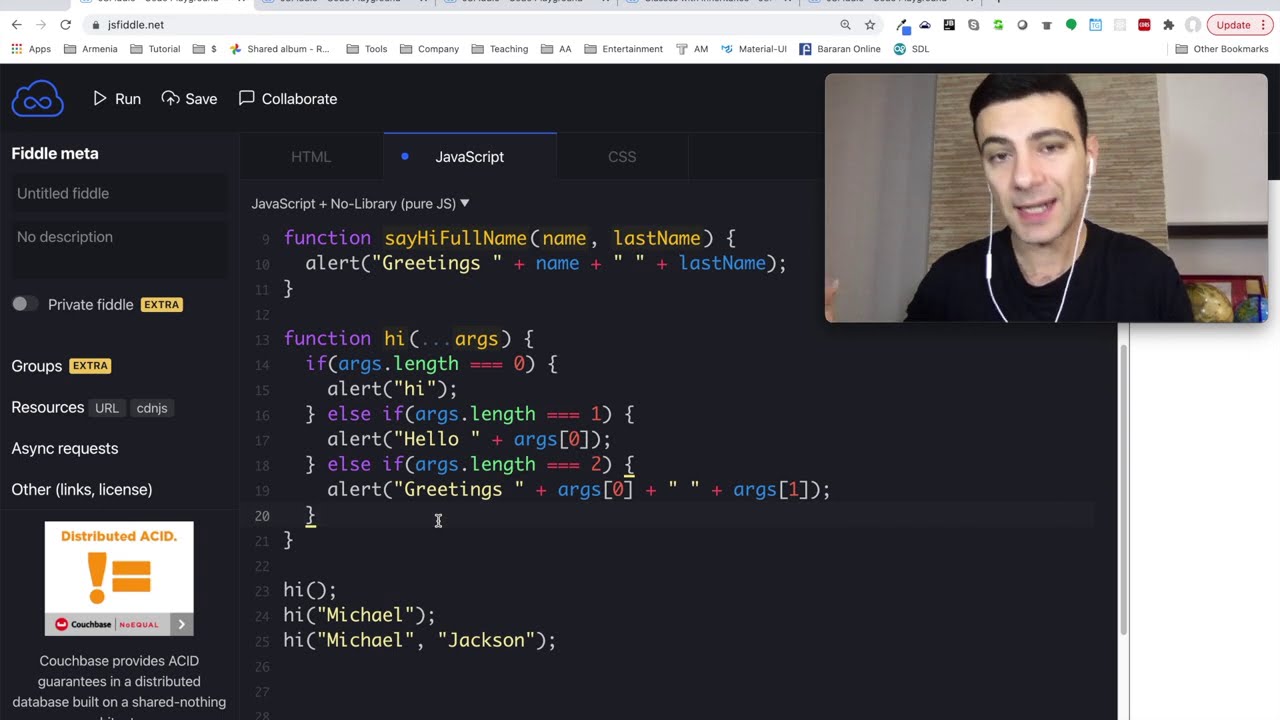Click the Untitled fiddle title field
The width and height of the screenshot is (1280, 720).
click(119, 193)
